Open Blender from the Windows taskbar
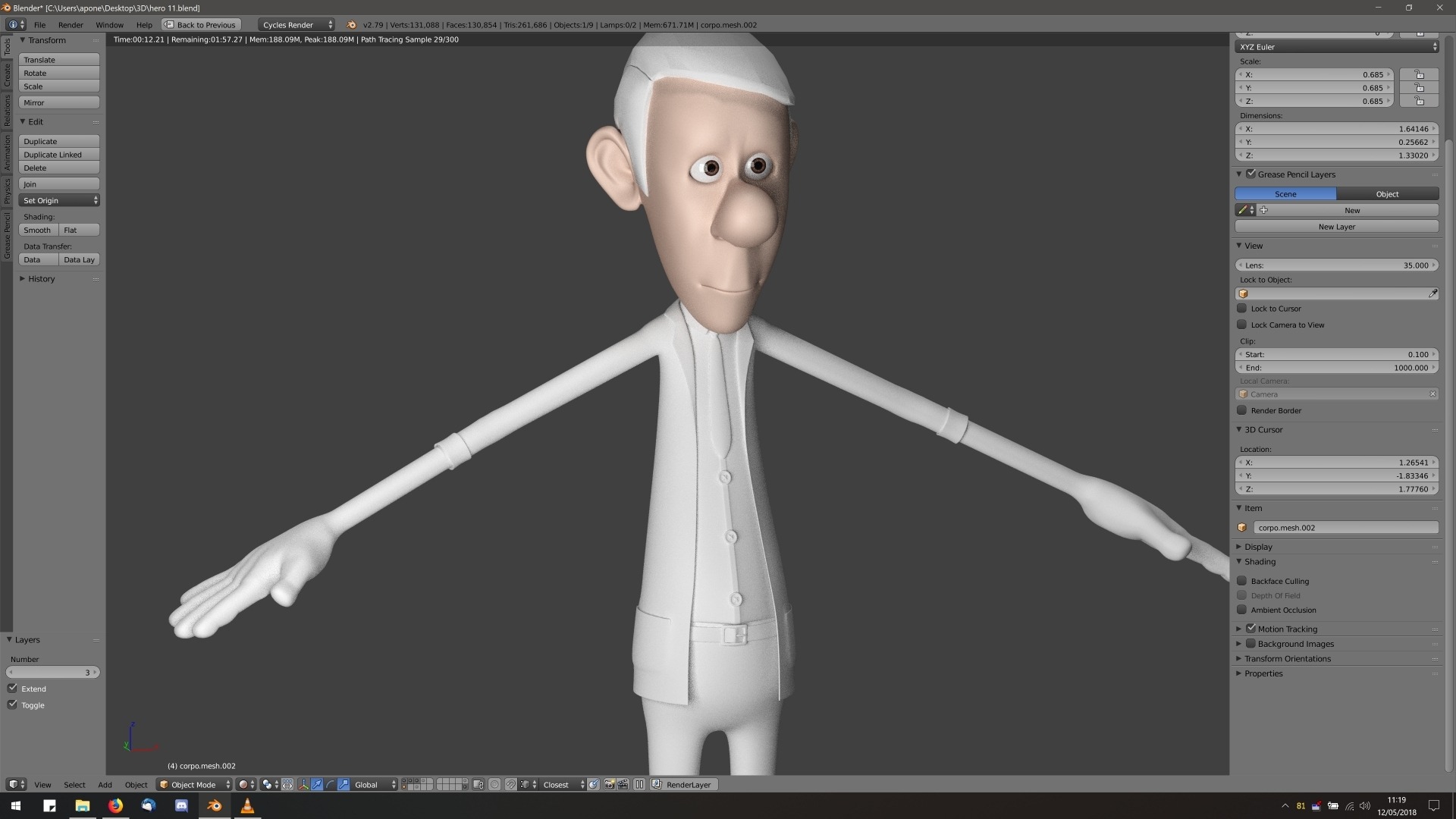The width and height of the screenshot is (1456, 819). tap(215, 805)
